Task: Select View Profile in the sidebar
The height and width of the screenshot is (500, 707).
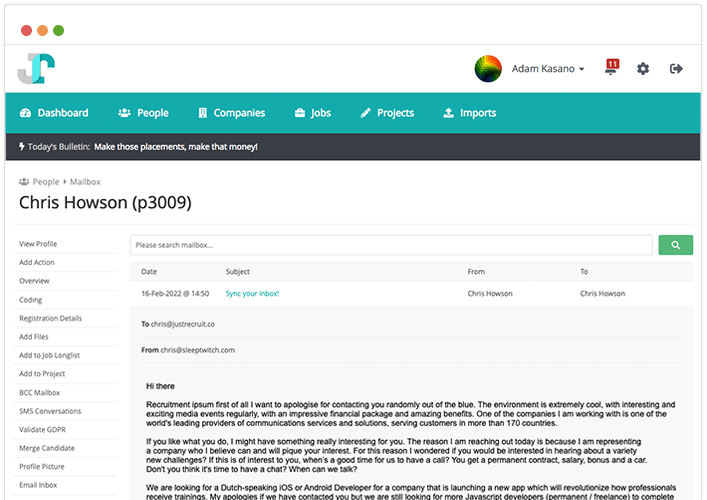Action: 38,244
